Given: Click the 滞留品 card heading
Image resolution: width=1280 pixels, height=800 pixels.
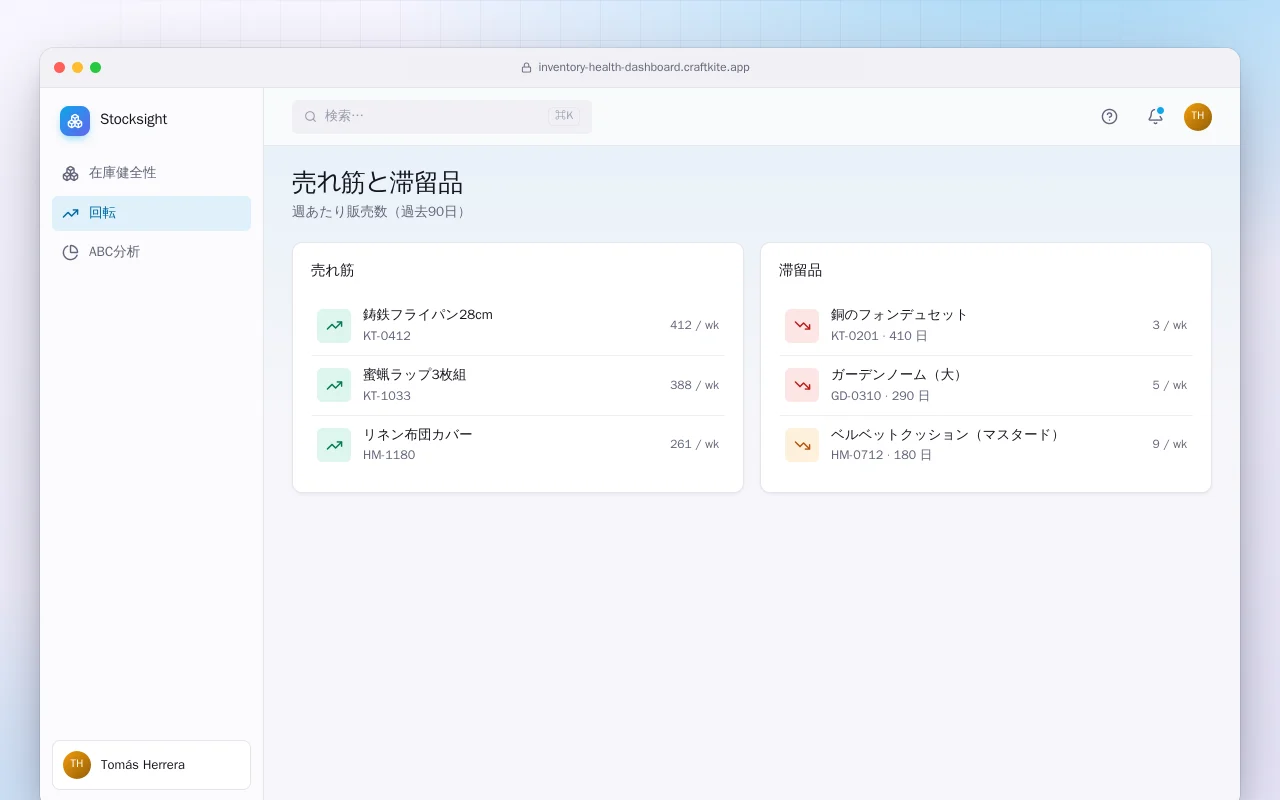Looking at the screenshot, I should pos(801,271).
